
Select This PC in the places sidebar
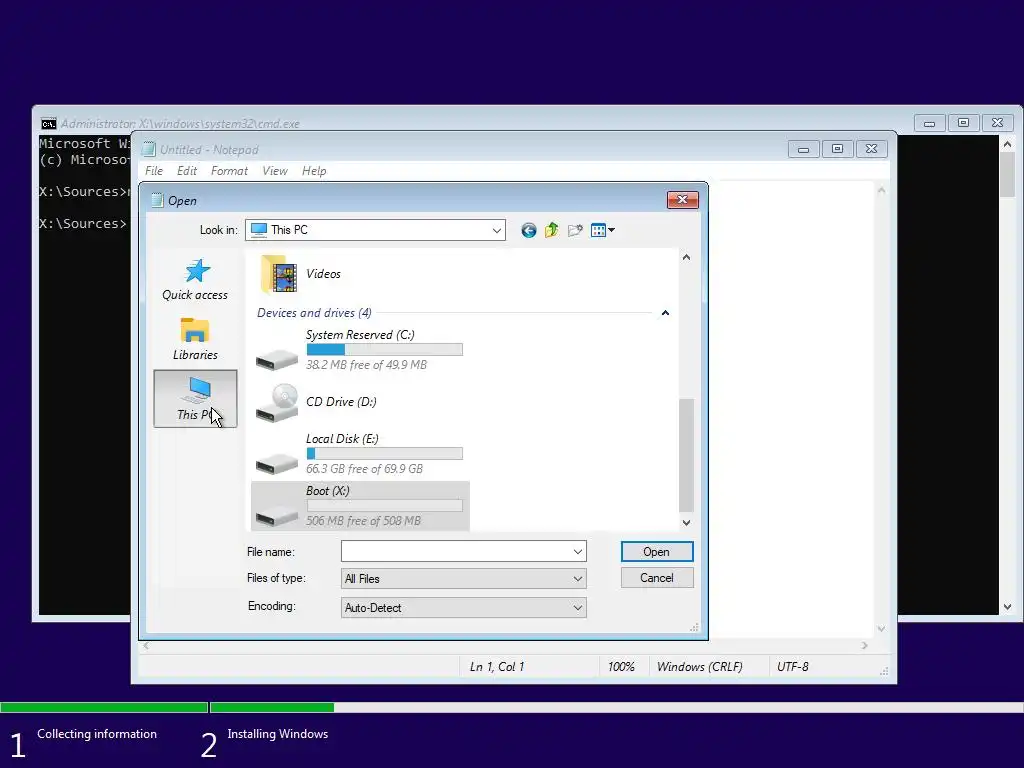(x=195, y=398)
